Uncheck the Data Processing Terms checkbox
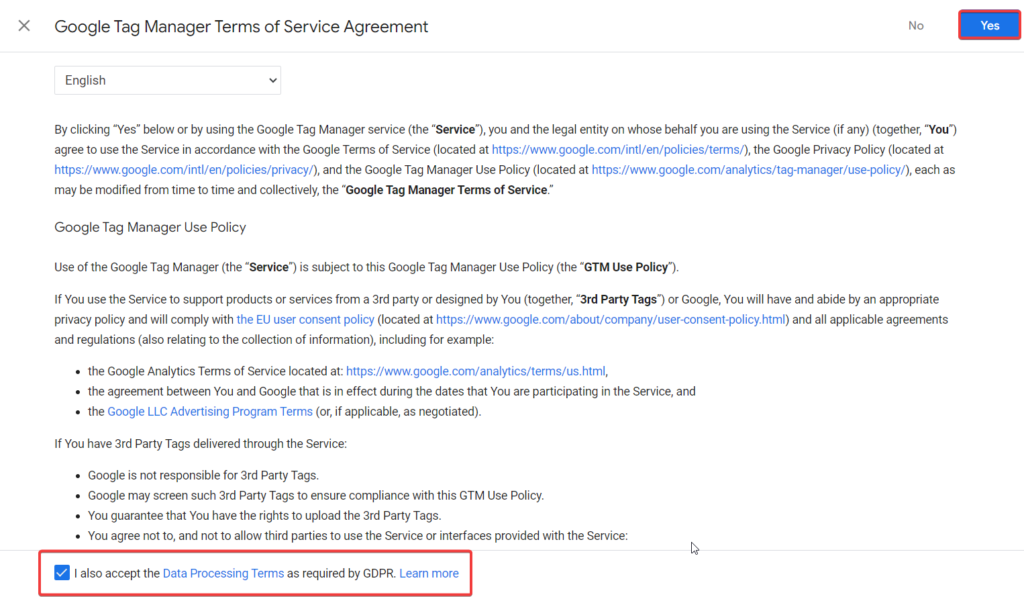Viewport: 1024px width, 597px height. 62,573
